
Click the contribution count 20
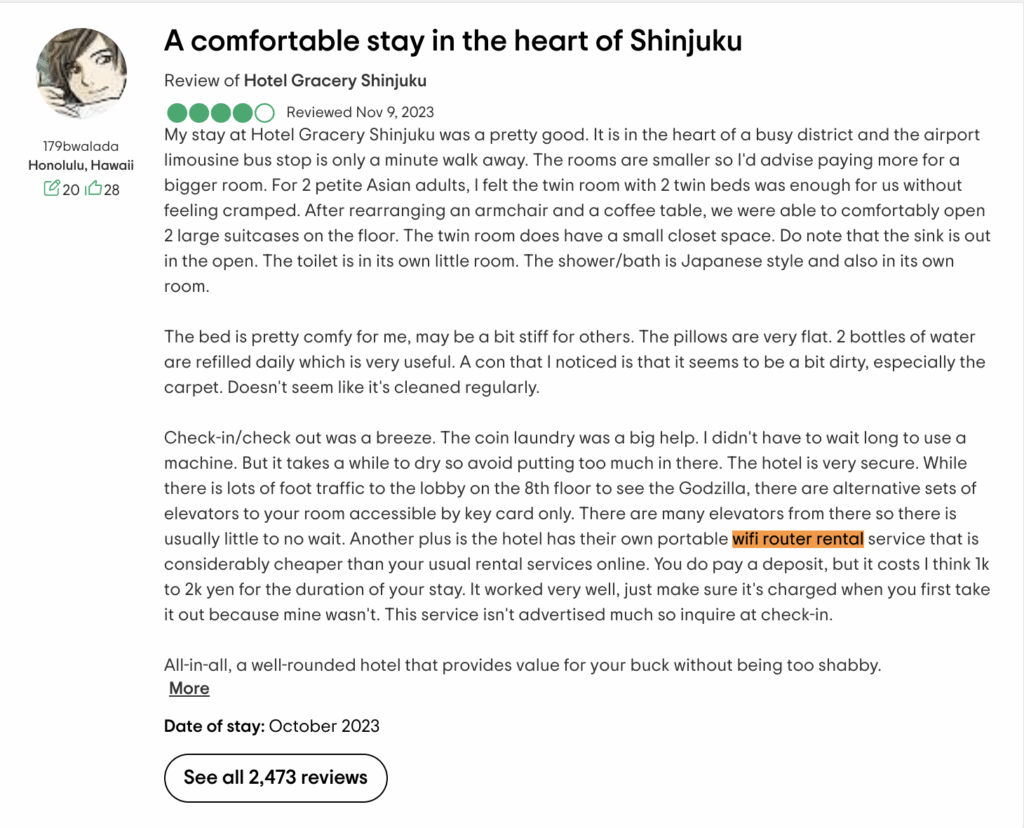pyautogui.click(x=71, y=189)
